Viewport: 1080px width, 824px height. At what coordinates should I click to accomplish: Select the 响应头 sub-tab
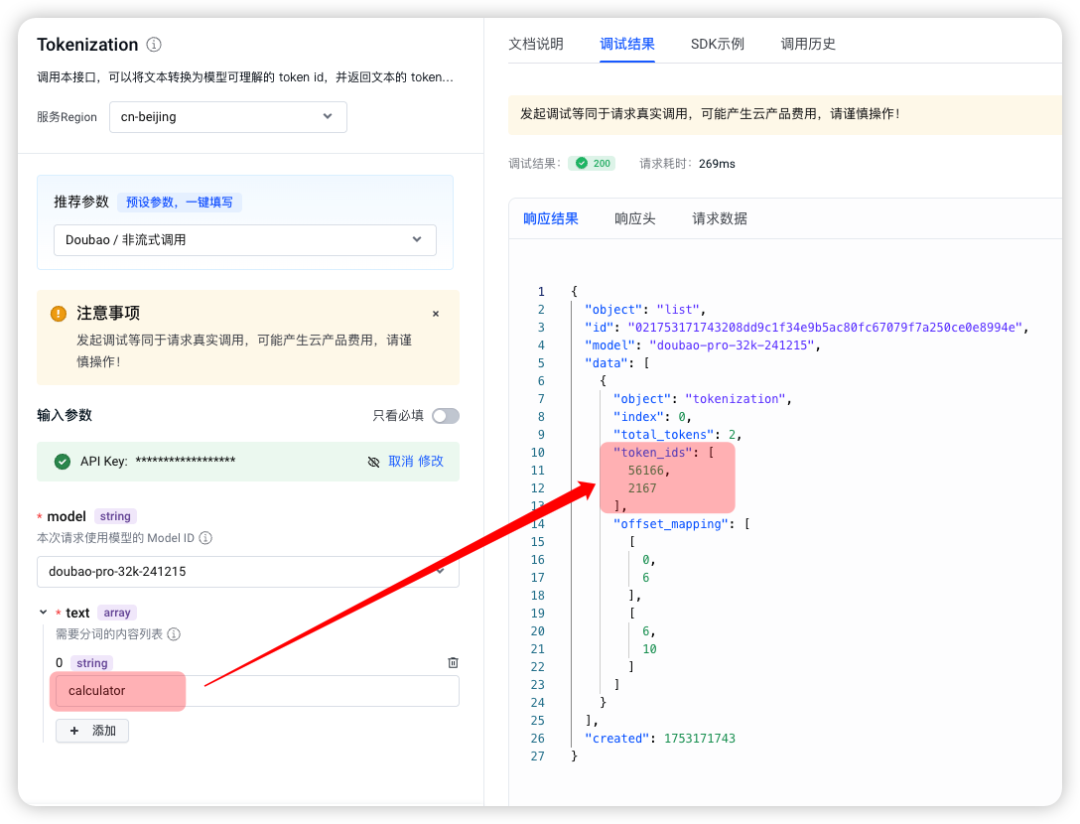point(634,219)
